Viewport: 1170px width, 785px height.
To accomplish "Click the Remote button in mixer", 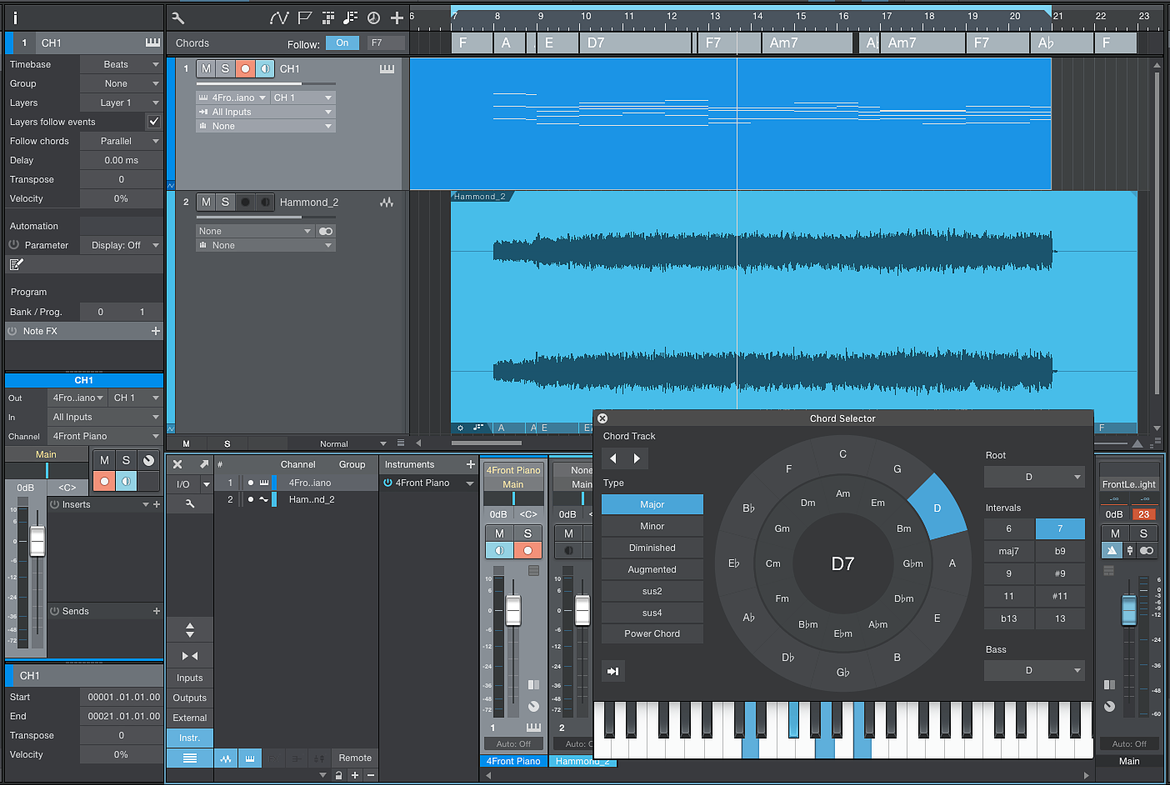I will pos(355,758).
